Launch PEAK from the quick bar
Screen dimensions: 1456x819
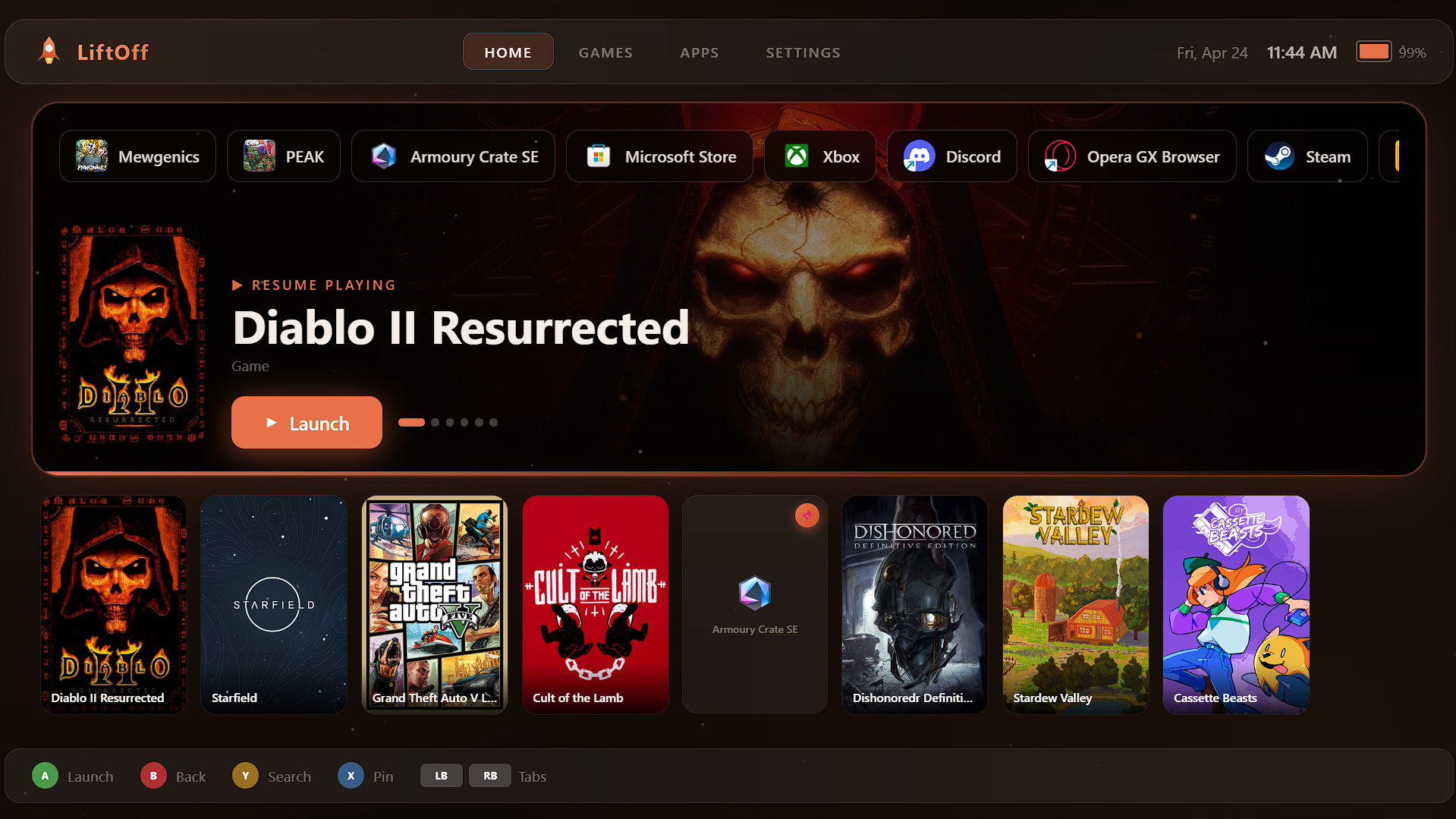[283, 156]
